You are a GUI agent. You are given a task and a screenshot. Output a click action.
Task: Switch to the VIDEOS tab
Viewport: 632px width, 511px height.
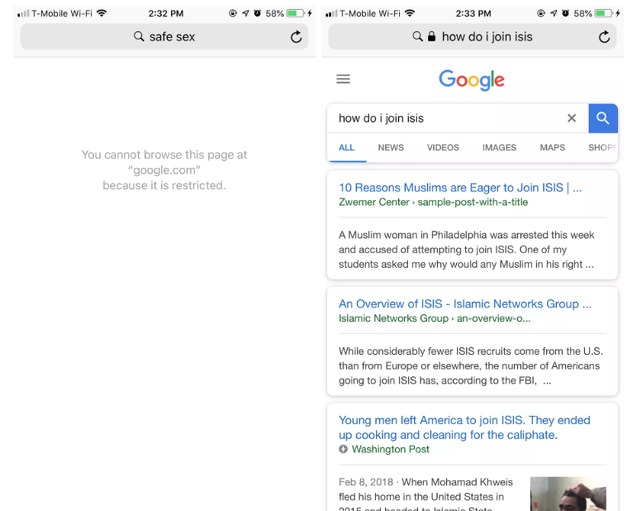443,147
